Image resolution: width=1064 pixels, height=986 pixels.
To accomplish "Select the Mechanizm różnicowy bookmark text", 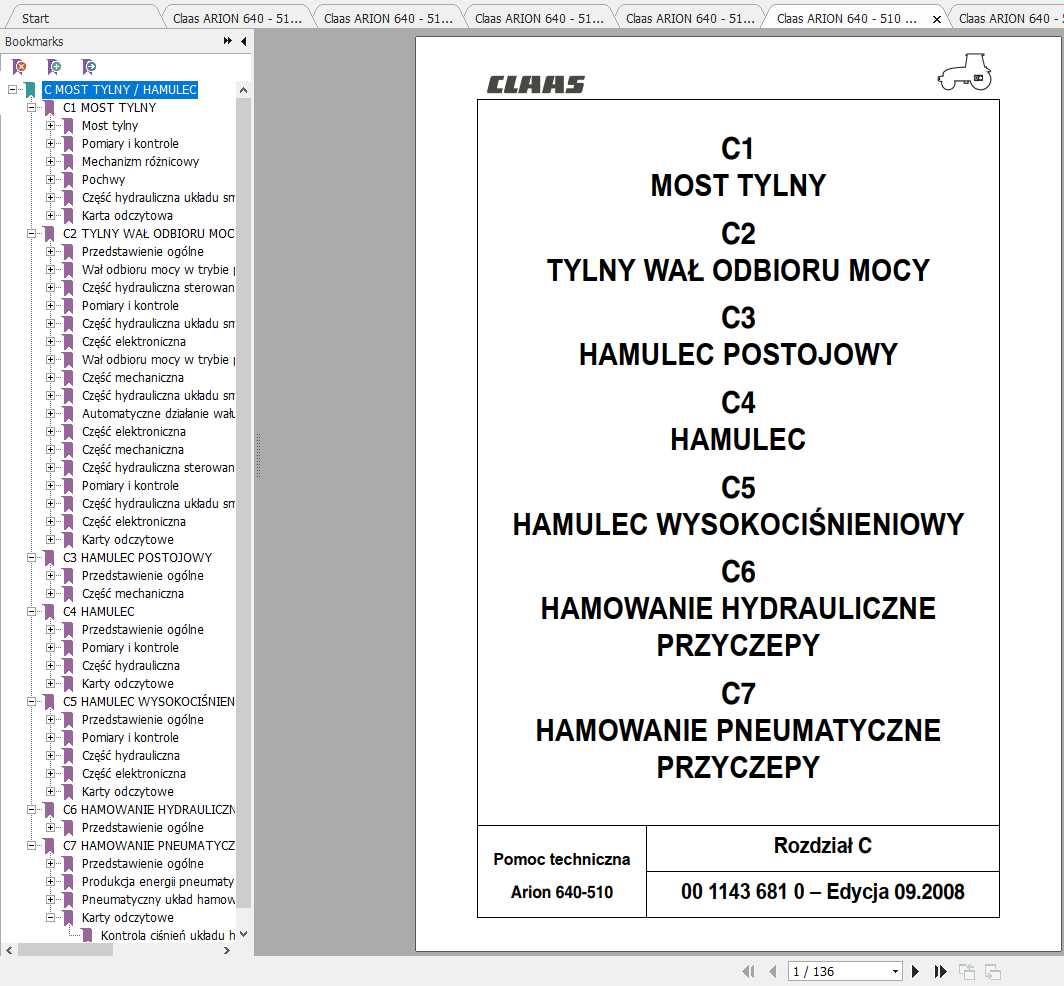I will (140, 162).
